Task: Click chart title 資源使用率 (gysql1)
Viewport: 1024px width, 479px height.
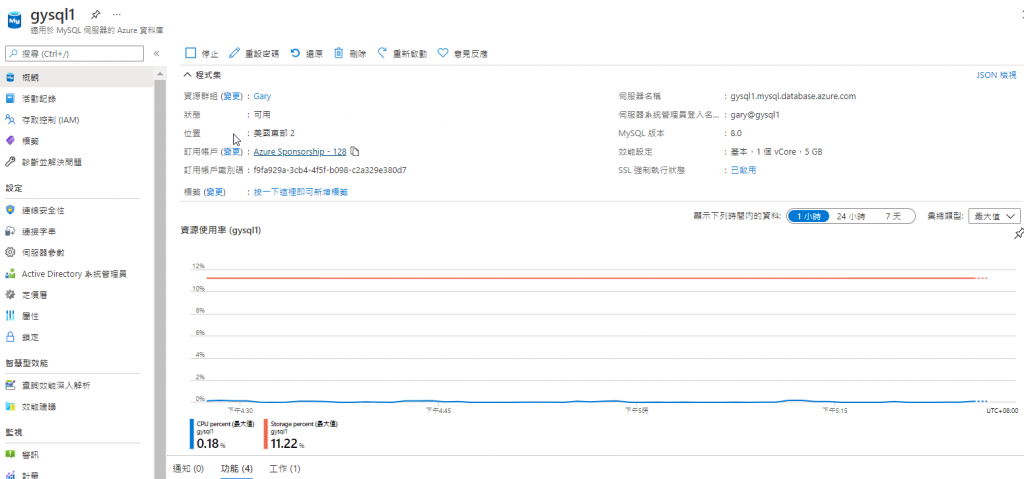Action: (221, 230)
